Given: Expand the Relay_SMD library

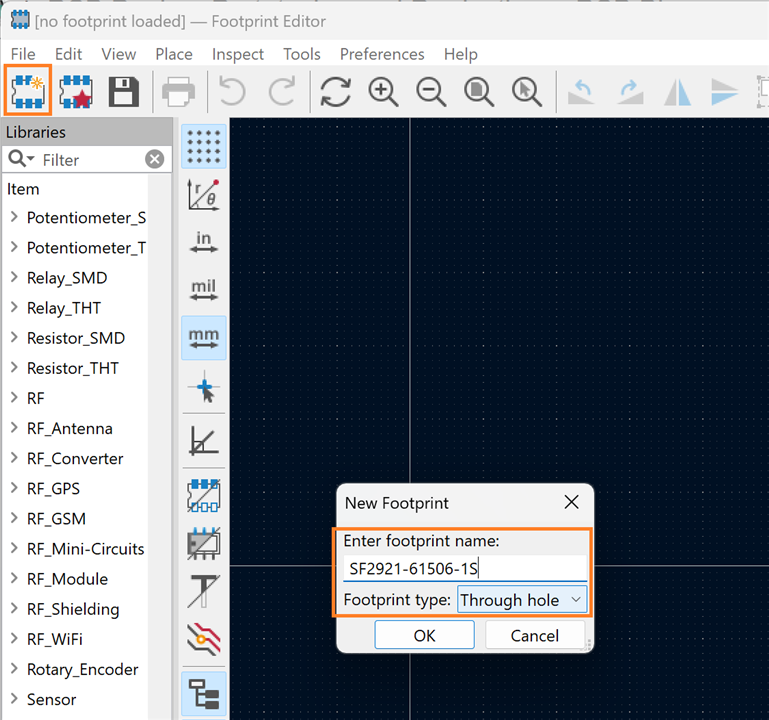Looking at the screenshot, I should click(x=14, y=278).
